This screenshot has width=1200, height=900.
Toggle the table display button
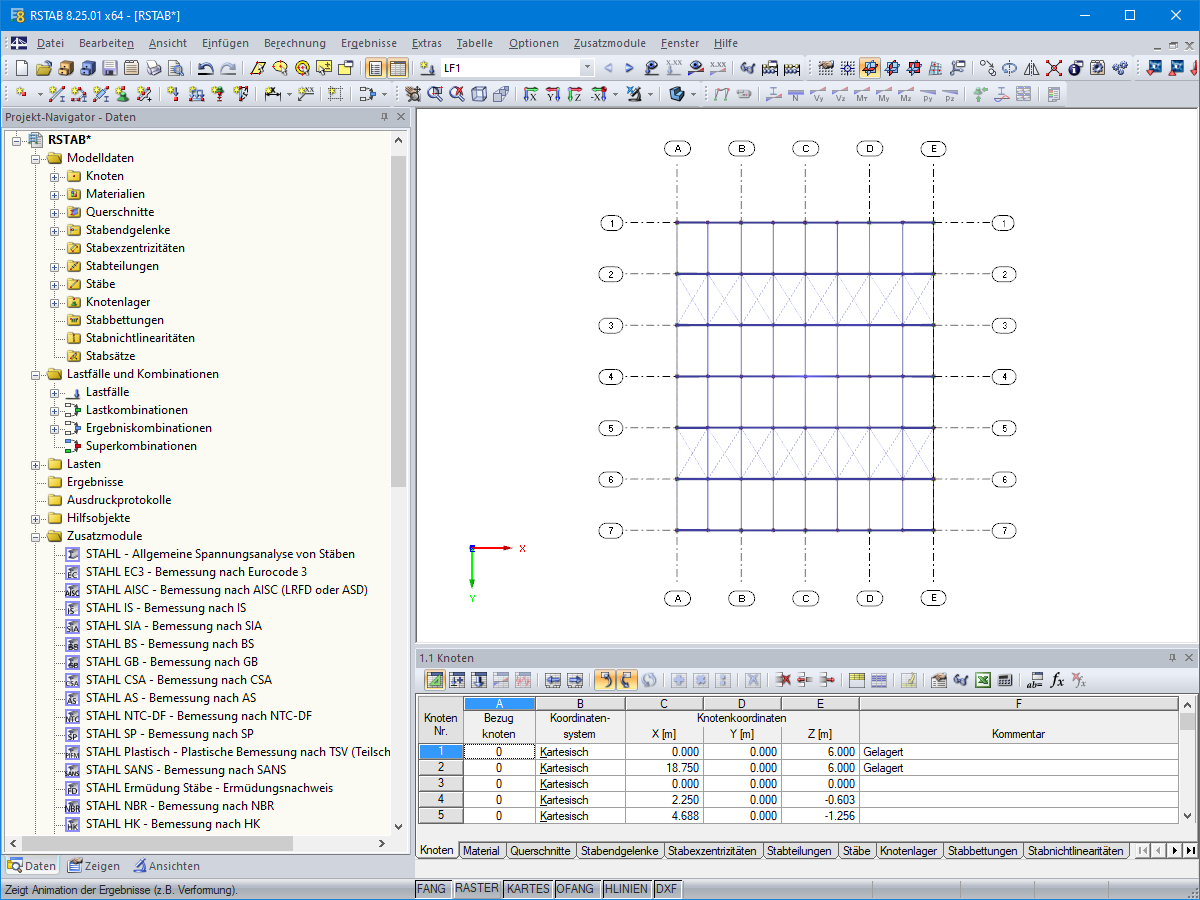point(398,68)
